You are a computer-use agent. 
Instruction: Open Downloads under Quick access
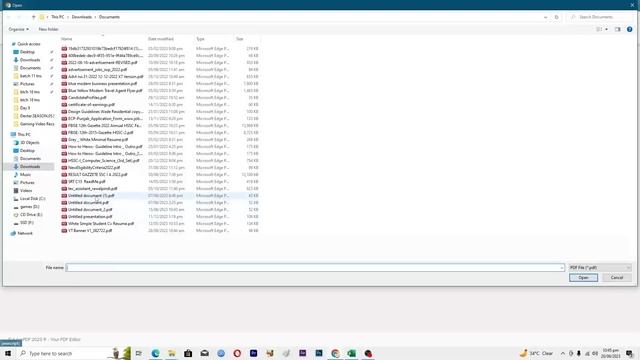pos(30,60)
